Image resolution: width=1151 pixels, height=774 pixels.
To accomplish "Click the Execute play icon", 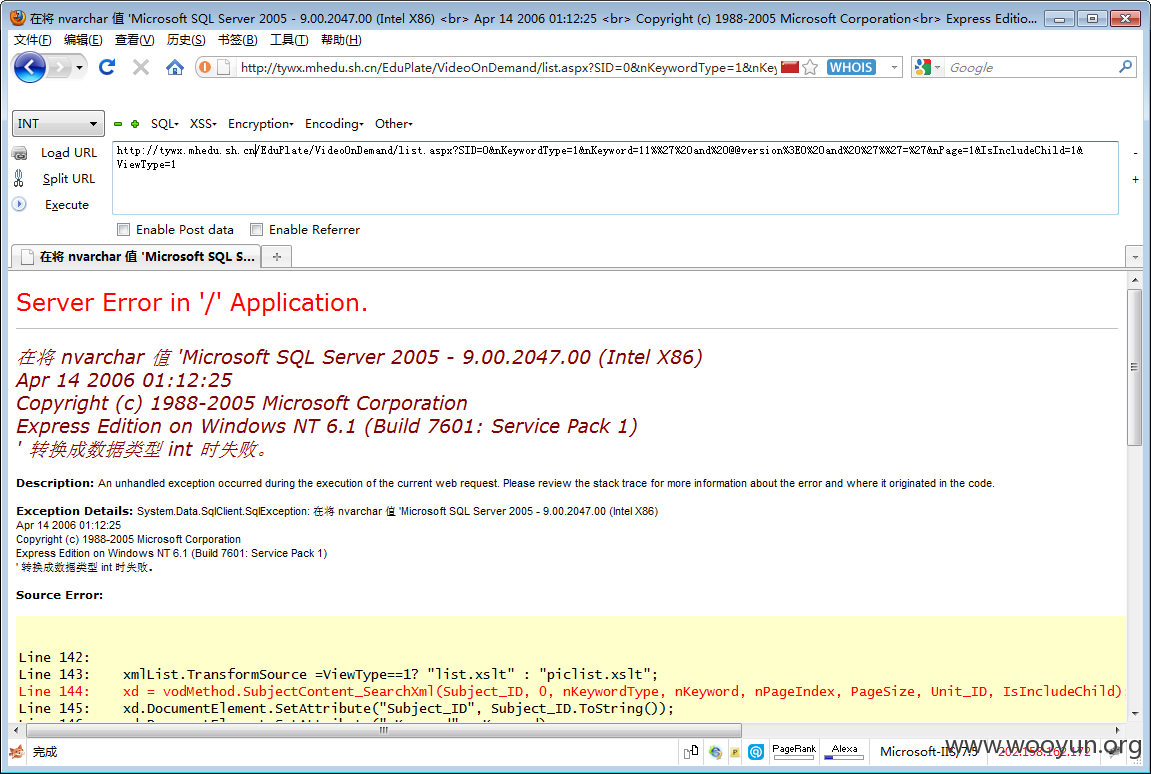I will pos(20,204).
